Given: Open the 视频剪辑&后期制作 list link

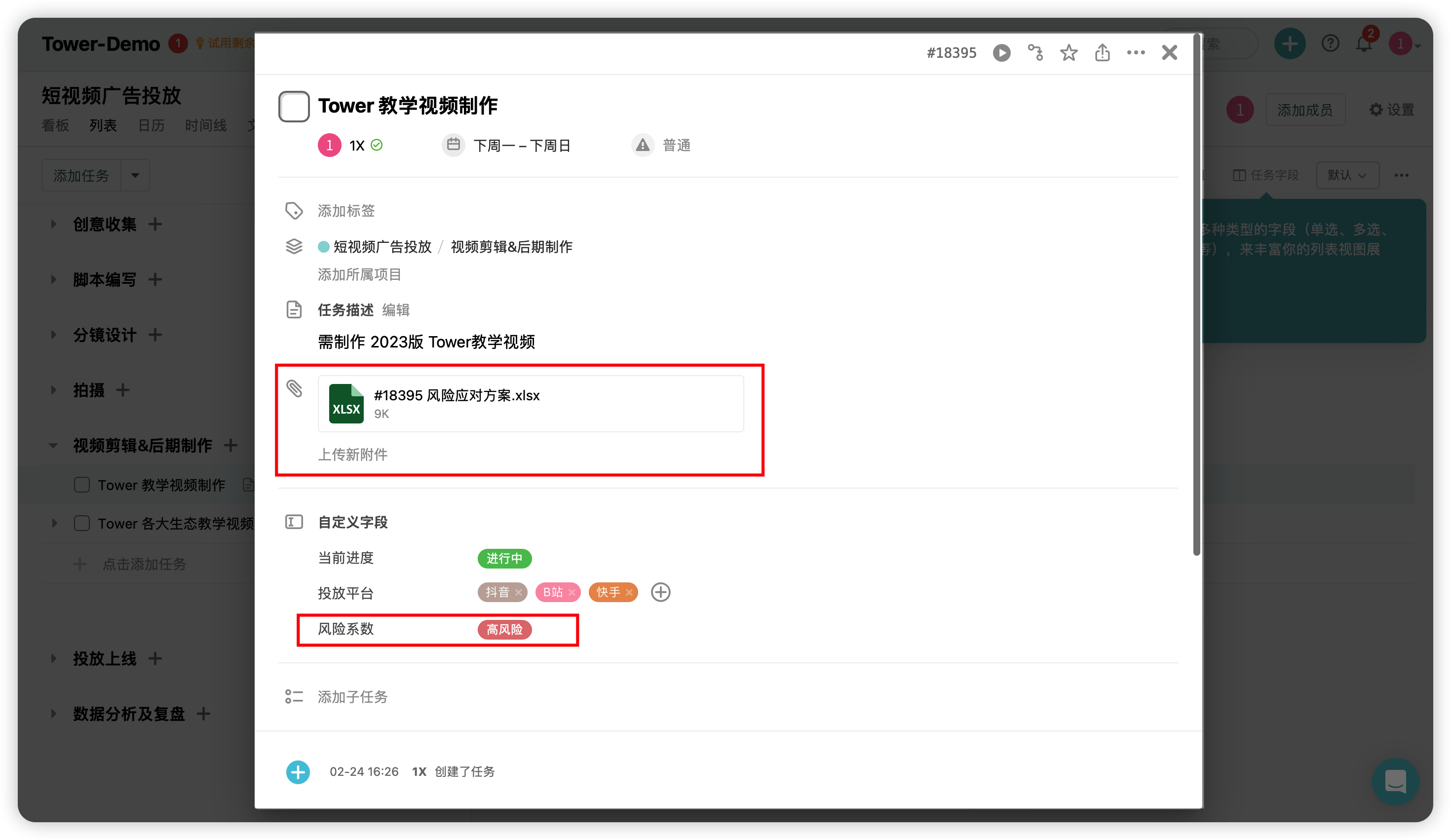Looking at the screenshot, I should click(511, 247).
